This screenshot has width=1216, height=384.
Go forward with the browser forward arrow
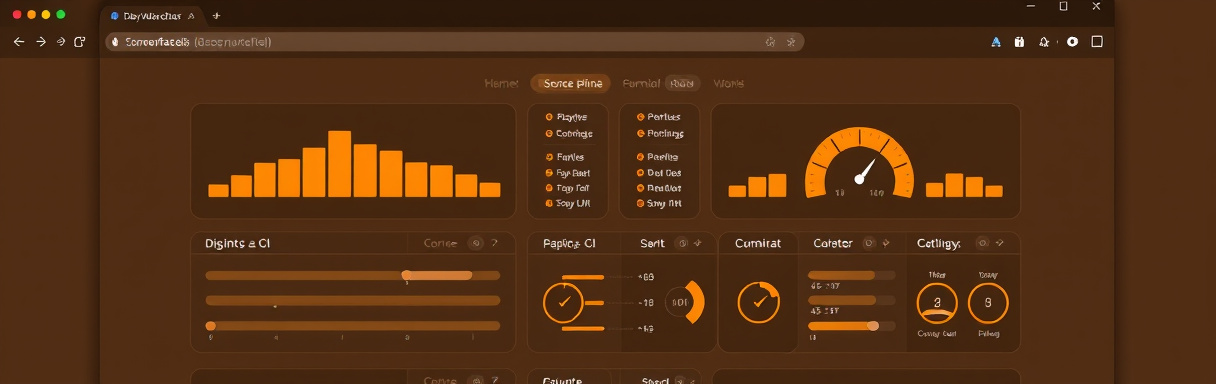pos(41,42)
